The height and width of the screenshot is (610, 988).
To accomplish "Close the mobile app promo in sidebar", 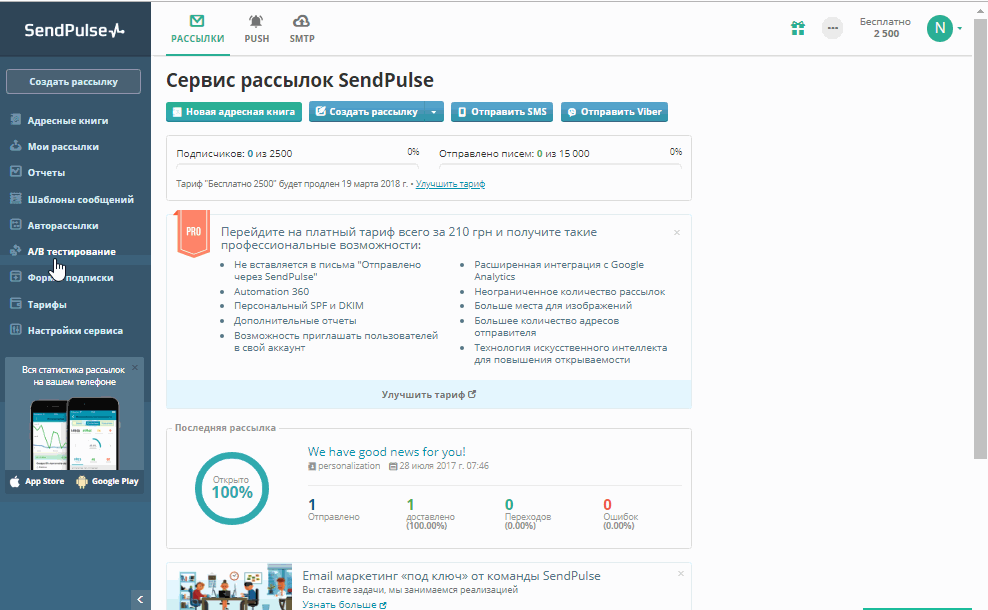I will 135,367.
